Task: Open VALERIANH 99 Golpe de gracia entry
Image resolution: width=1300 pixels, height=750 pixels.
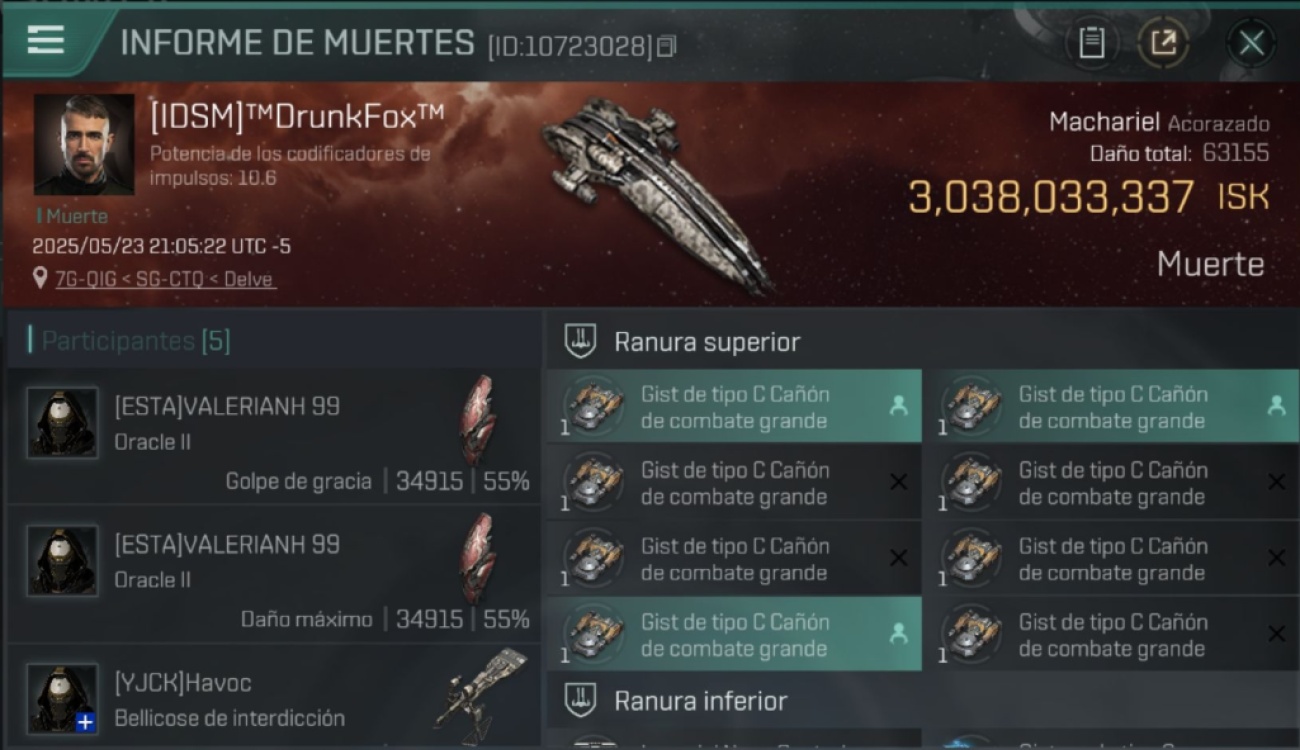Action: (x=273, y=436)
